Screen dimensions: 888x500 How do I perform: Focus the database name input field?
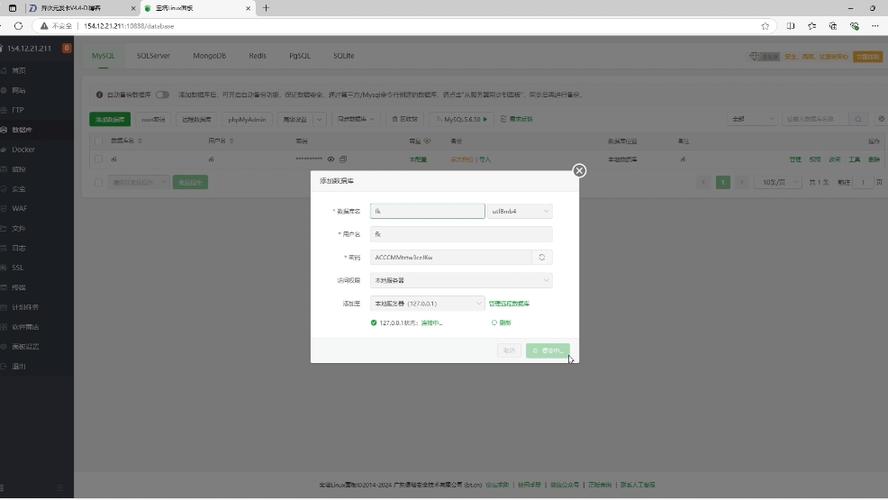pyautogui.click(x=428, y=211)
